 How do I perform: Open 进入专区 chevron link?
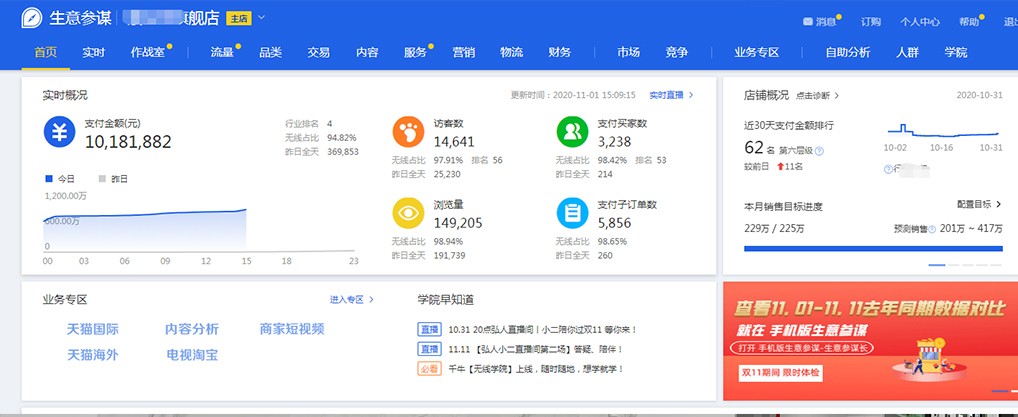(352, 299)
